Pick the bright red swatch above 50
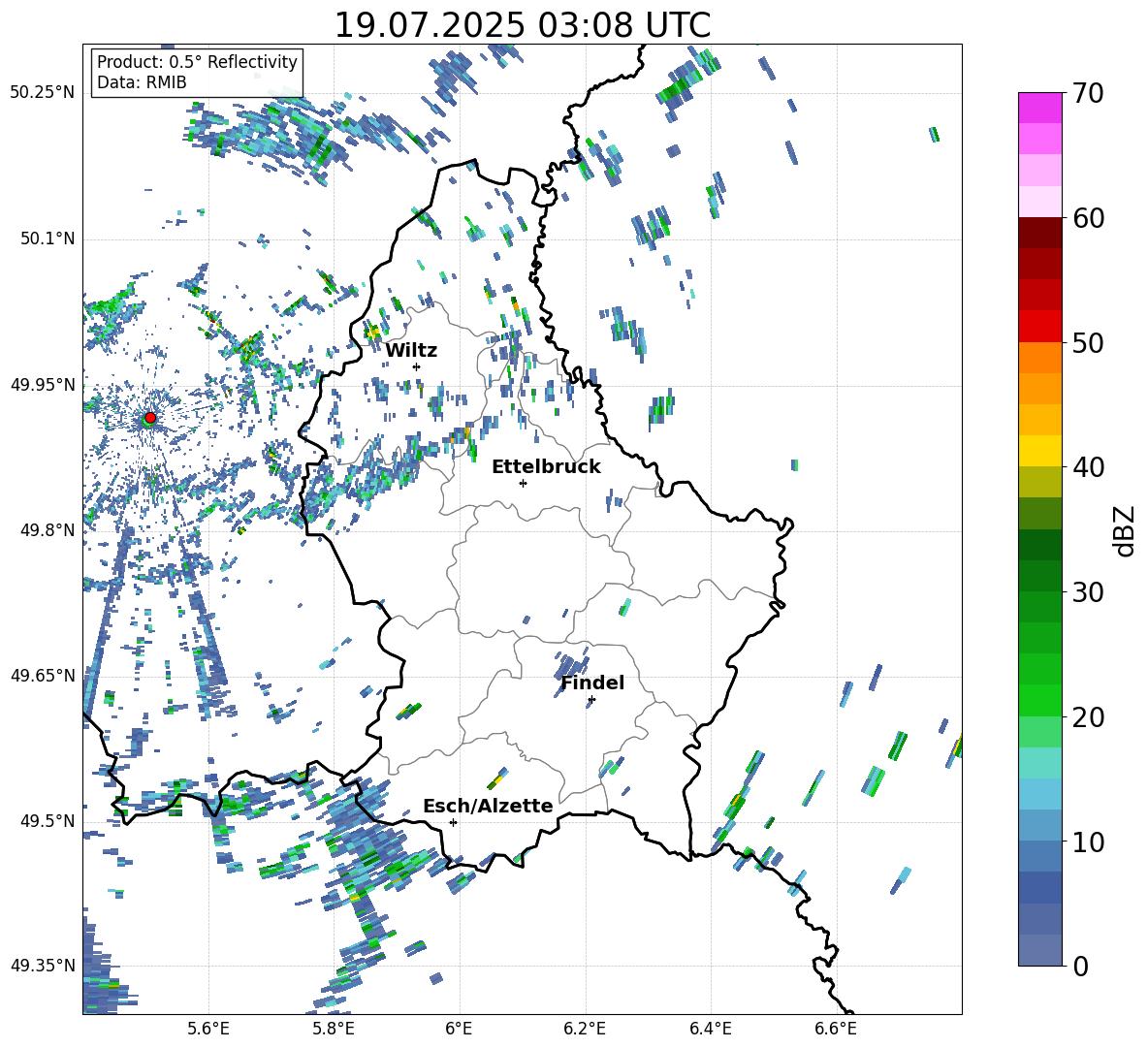This screenshot has height=1048, width=1148. pos(1039,326)
